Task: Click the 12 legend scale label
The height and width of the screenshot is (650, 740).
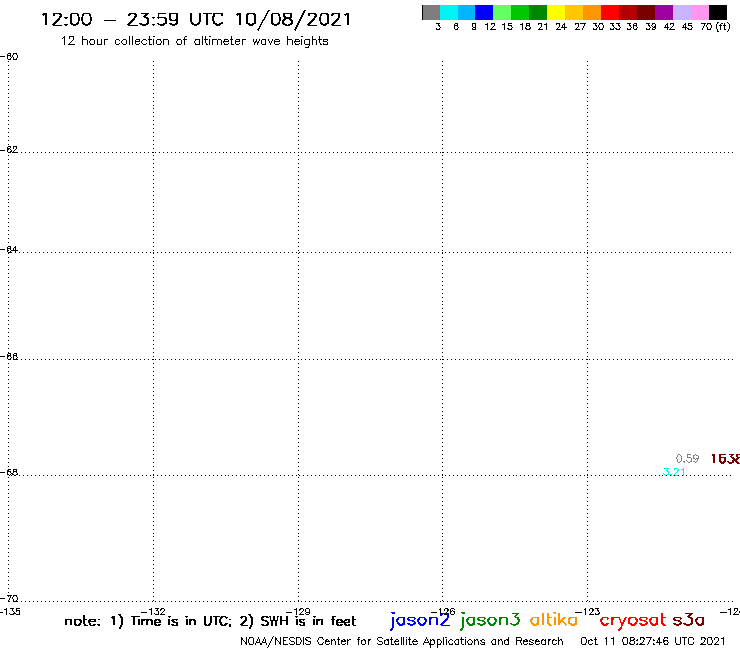Action: (490, 27)
